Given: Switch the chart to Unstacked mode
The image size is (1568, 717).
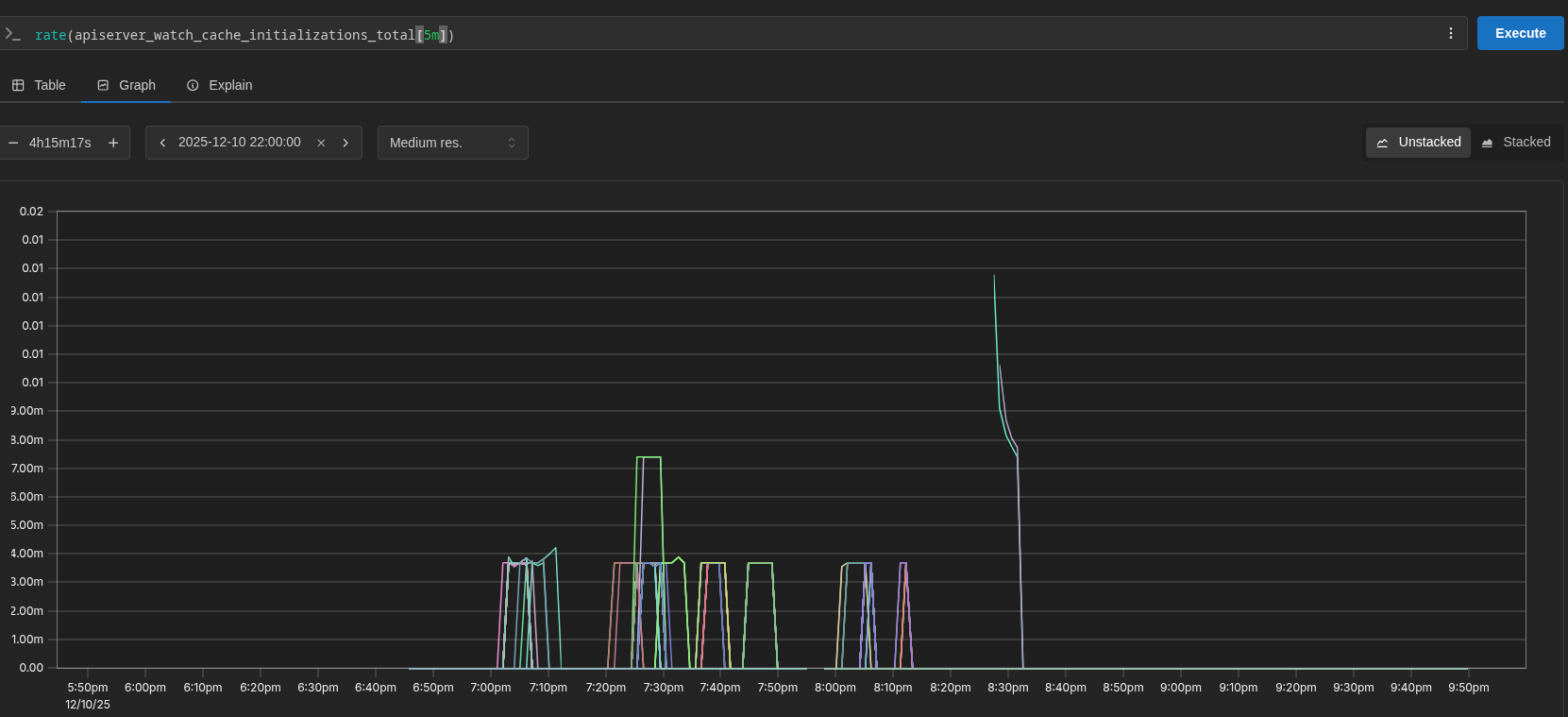Looking at the screenshot, I should click(1418, 143).
